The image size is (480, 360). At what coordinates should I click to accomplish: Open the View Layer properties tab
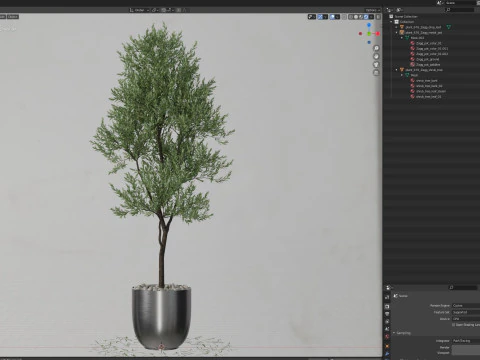(387, 321)
